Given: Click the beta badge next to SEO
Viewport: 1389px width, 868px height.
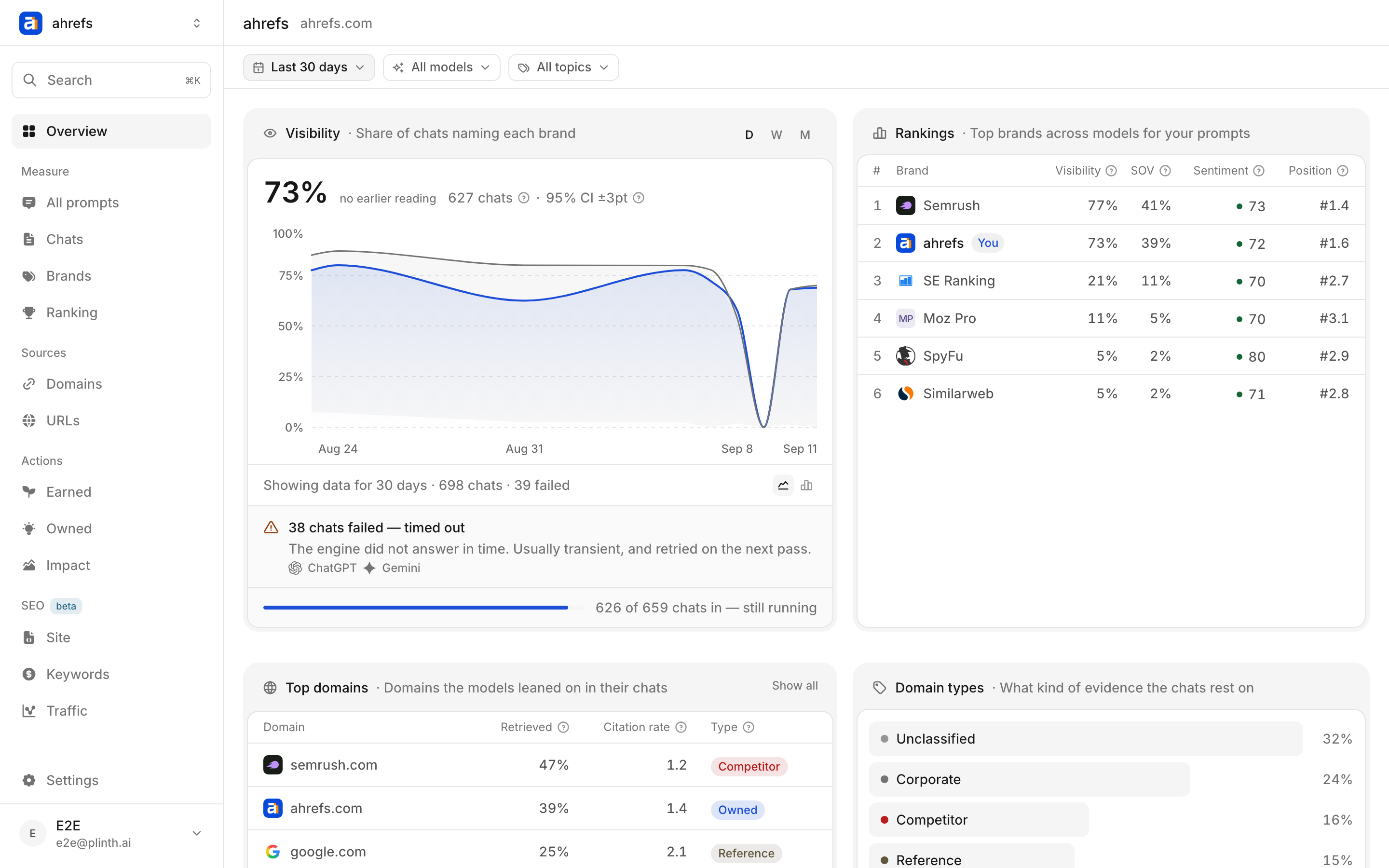Looking at the screenshot, I should pos(66,606).
